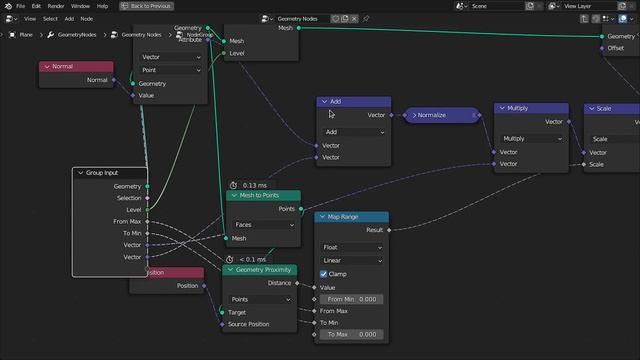
Task: Open the View menu in node editor
Action: (30, 19)
